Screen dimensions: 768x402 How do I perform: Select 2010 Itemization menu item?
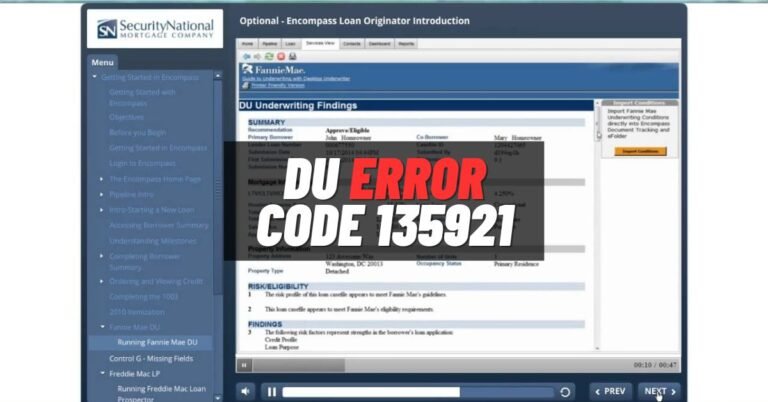click(137, 312)
